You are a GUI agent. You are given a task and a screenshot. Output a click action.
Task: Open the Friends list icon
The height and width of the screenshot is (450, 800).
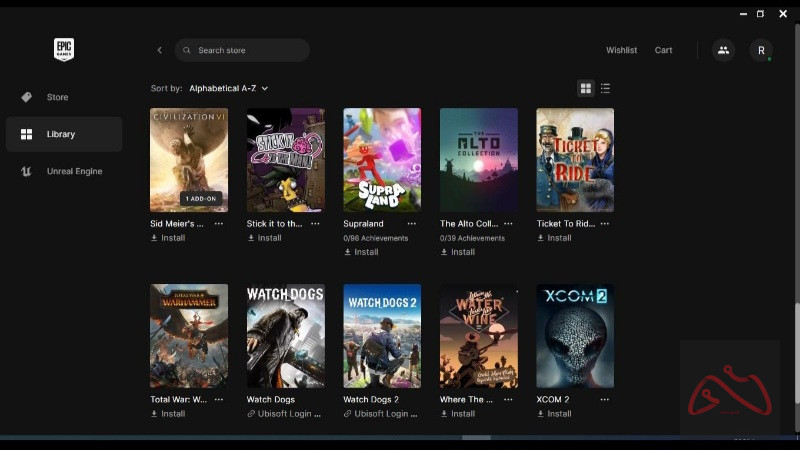tap(723, 50)
